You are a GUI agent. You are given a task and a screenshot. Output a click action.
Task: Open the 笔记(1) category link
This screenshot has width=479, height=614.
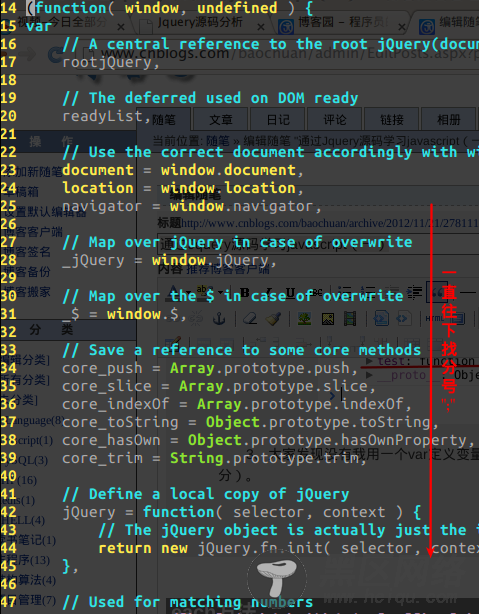pyautogui.click(x=28, y=540)
